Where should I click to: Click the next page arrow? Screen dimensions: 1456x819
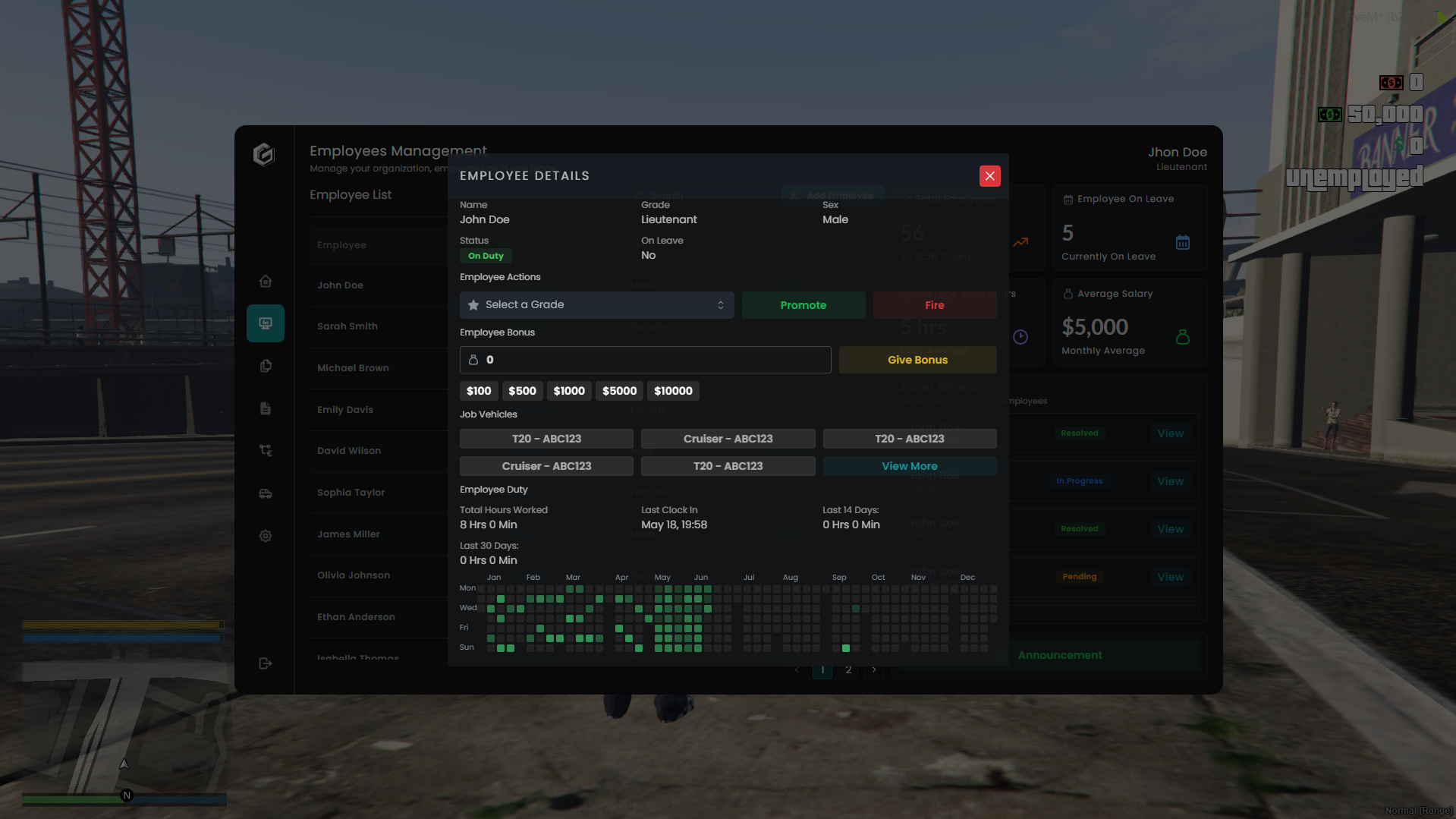874,669
